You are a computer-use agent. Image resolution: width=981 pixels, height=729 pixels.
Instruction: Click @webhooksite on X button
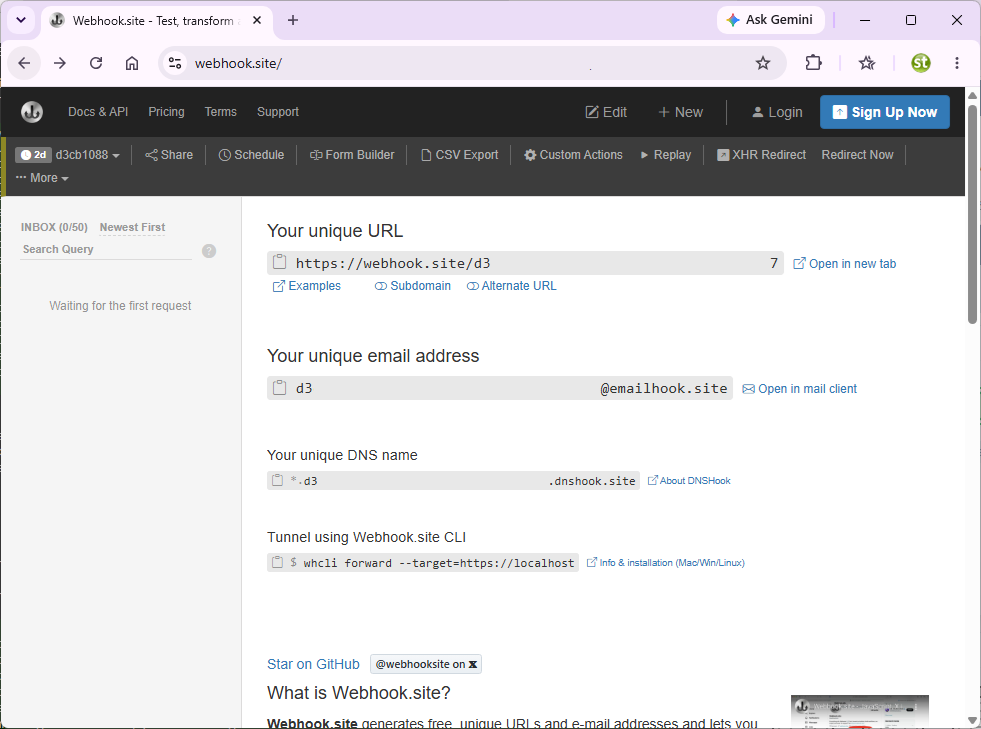coord(426,664)
